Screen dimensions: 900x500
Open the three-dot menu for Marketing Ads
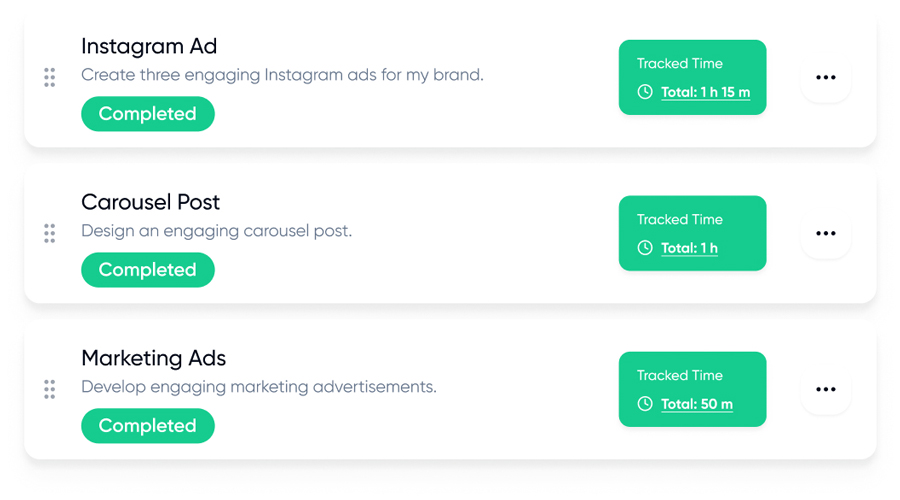[x=825, y=389]
